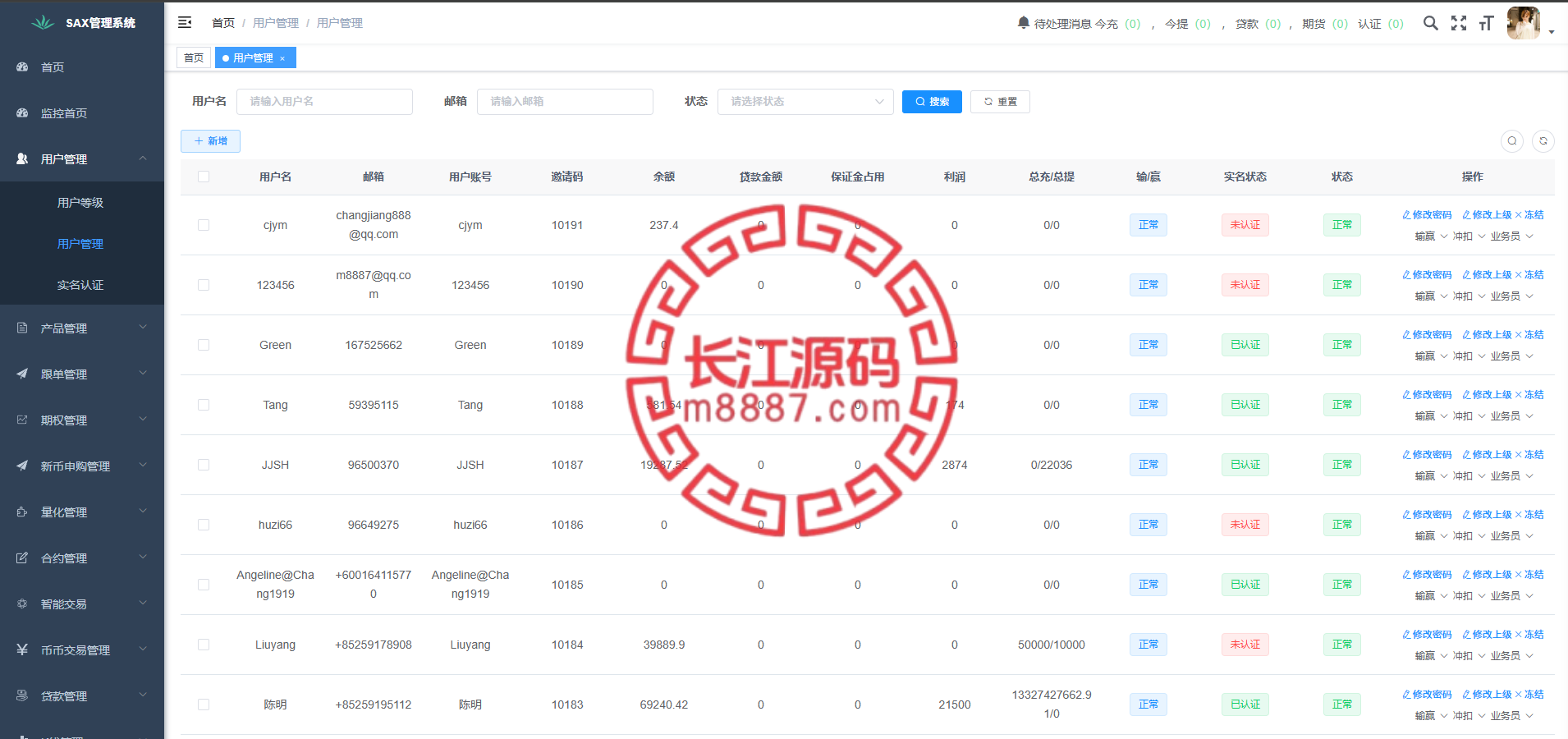Screen dimensions: 1568x739
Task: Open the 输赢 dropdown for user cjym
Action: tap(1431, 236)
